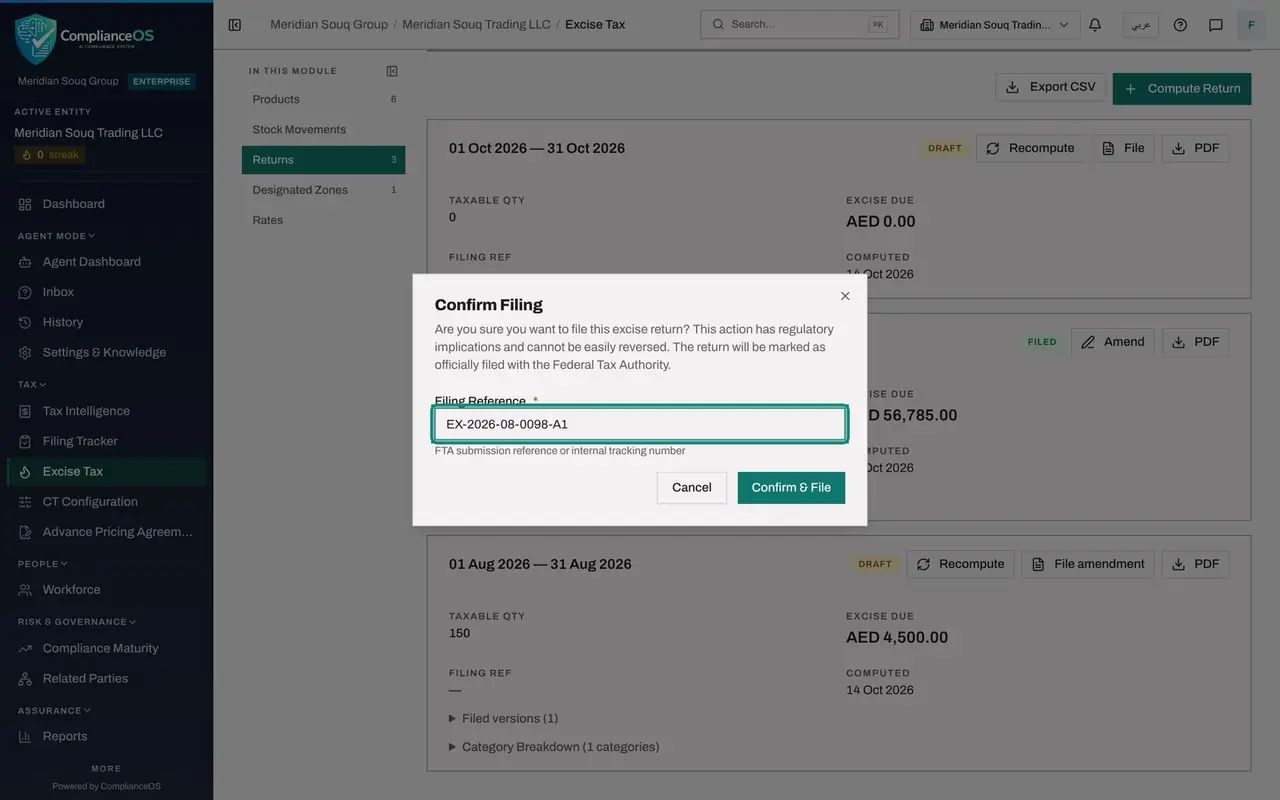Open History in sidebar
The image size is (1280, 800).
pyautogui.click(x=106, y=322)
